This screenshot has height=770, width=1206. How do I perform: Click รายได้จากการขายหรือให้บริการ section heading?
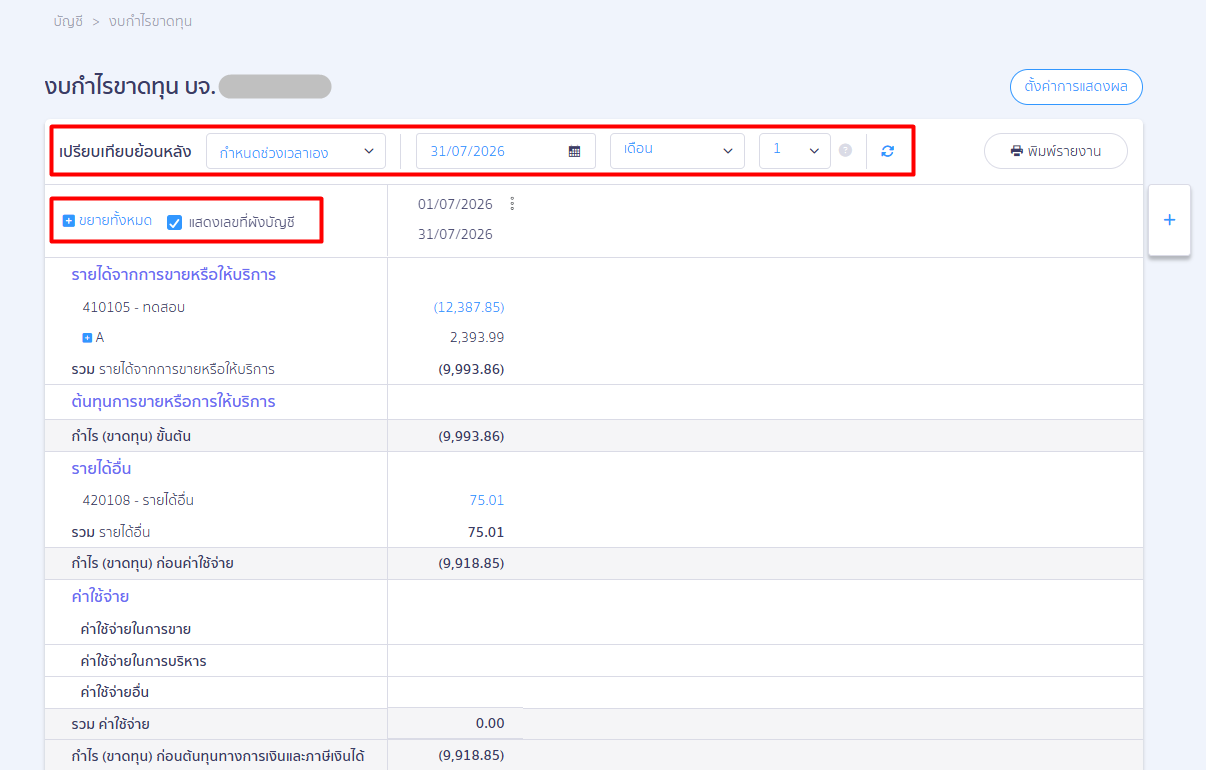point(173,274)
